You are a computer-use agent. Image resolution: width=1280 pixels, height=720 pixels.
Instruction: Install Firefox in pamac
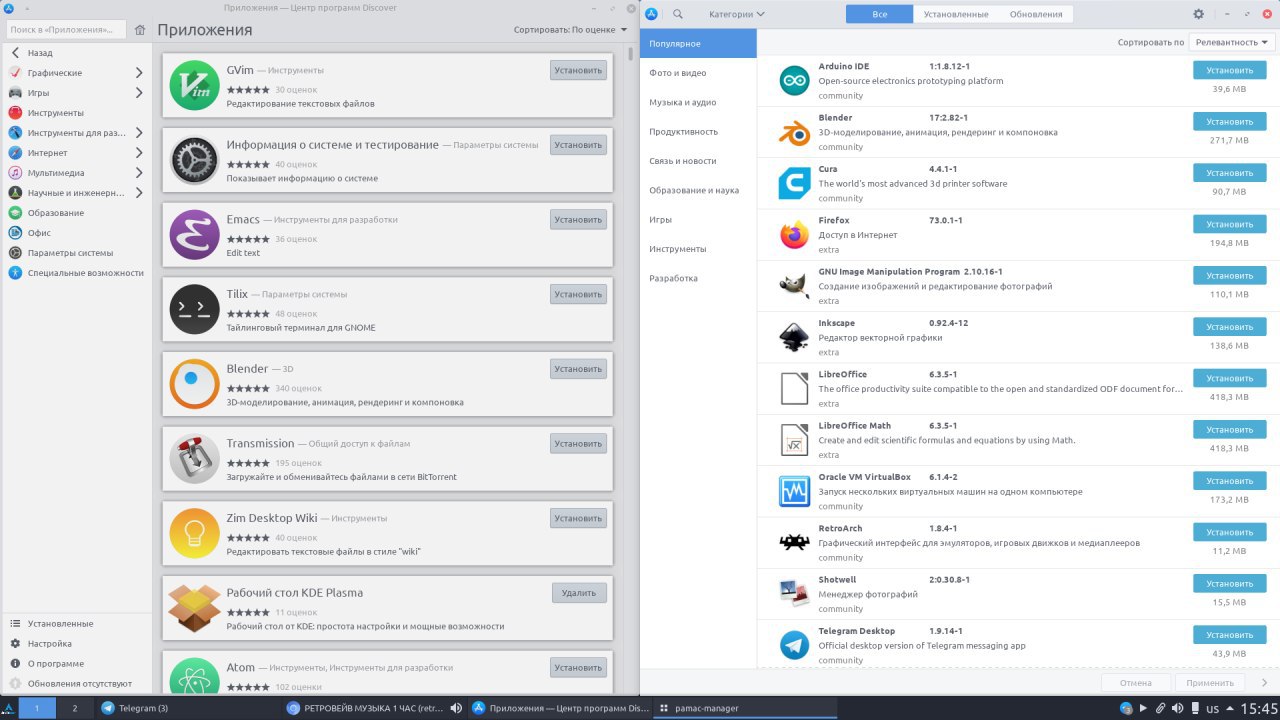1229,224
